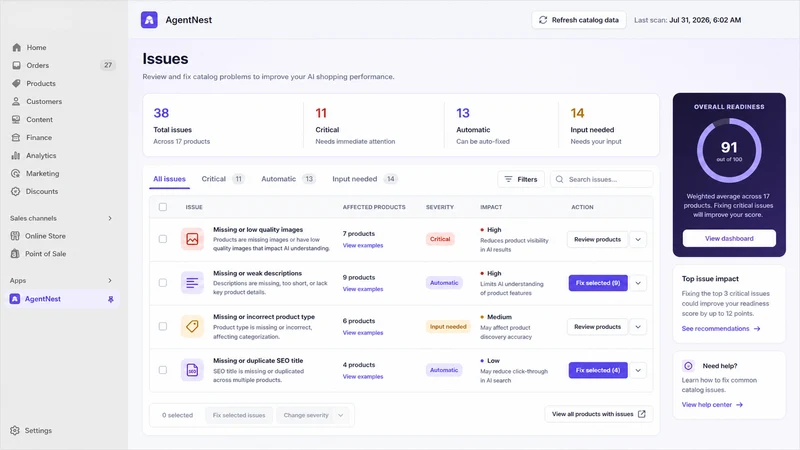This screenshot has width=800, height=450.
Task: Click the 38 Total issues stat
Action: (182, 126)
